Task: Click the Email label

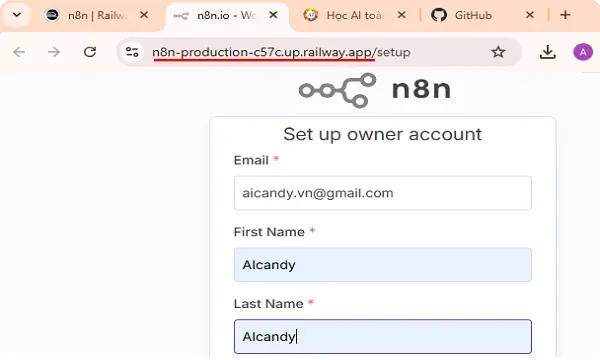Action: point(251,160)
